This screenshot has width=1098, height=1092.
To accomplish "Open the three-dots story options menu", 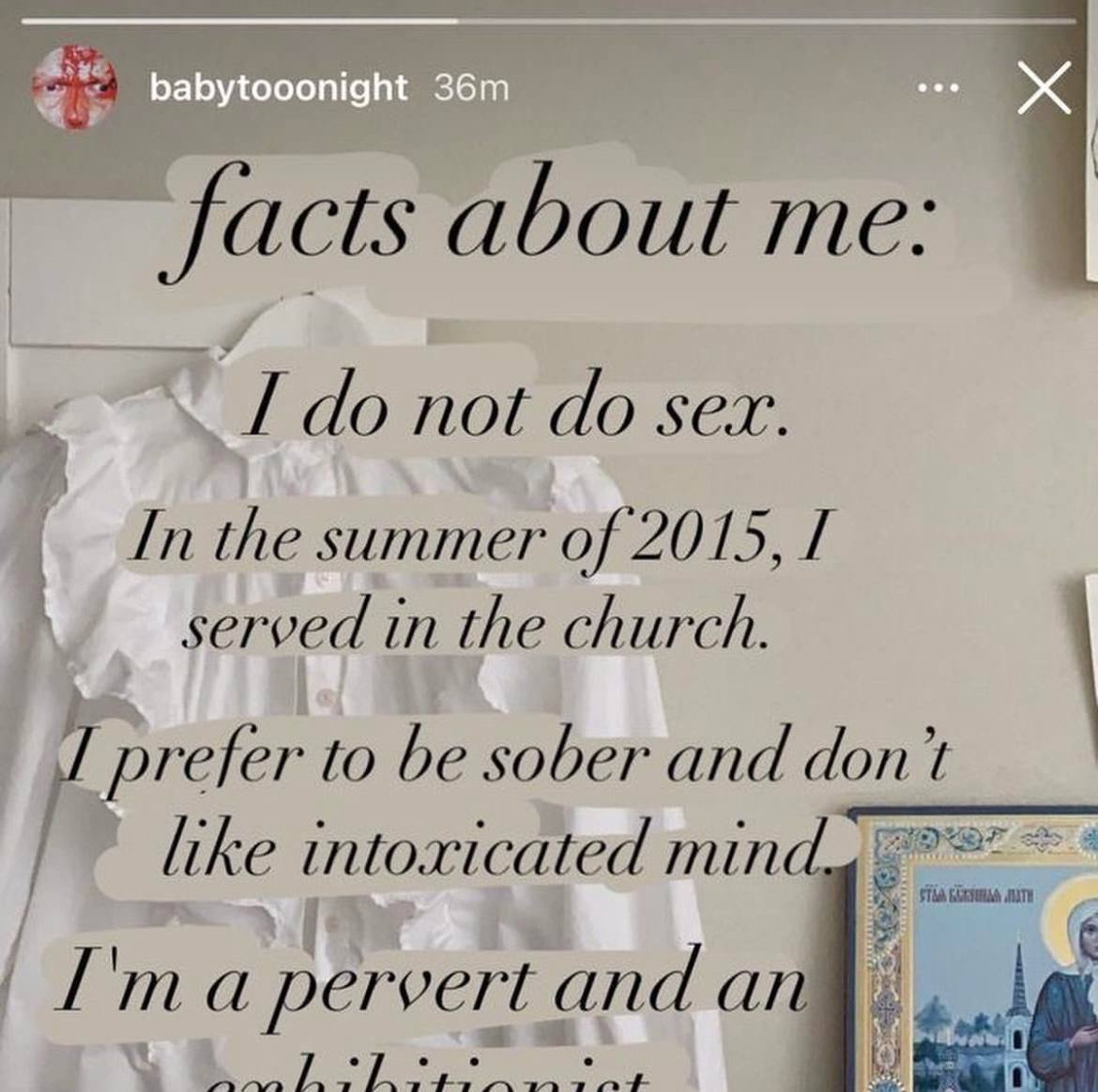I will click(938, 88).
